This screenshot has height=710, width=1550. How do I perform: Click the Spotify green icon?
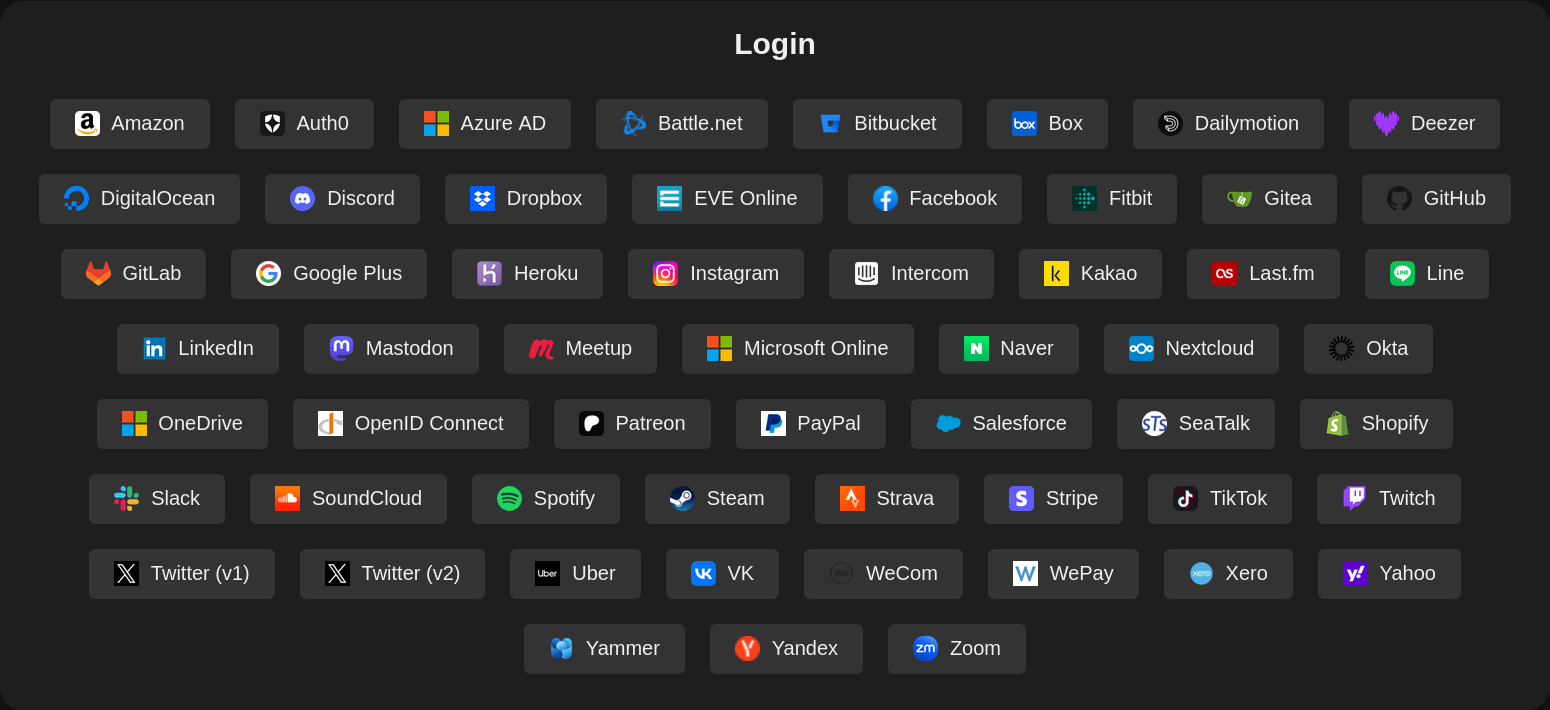pyautogui.click(x=509, y=499)
